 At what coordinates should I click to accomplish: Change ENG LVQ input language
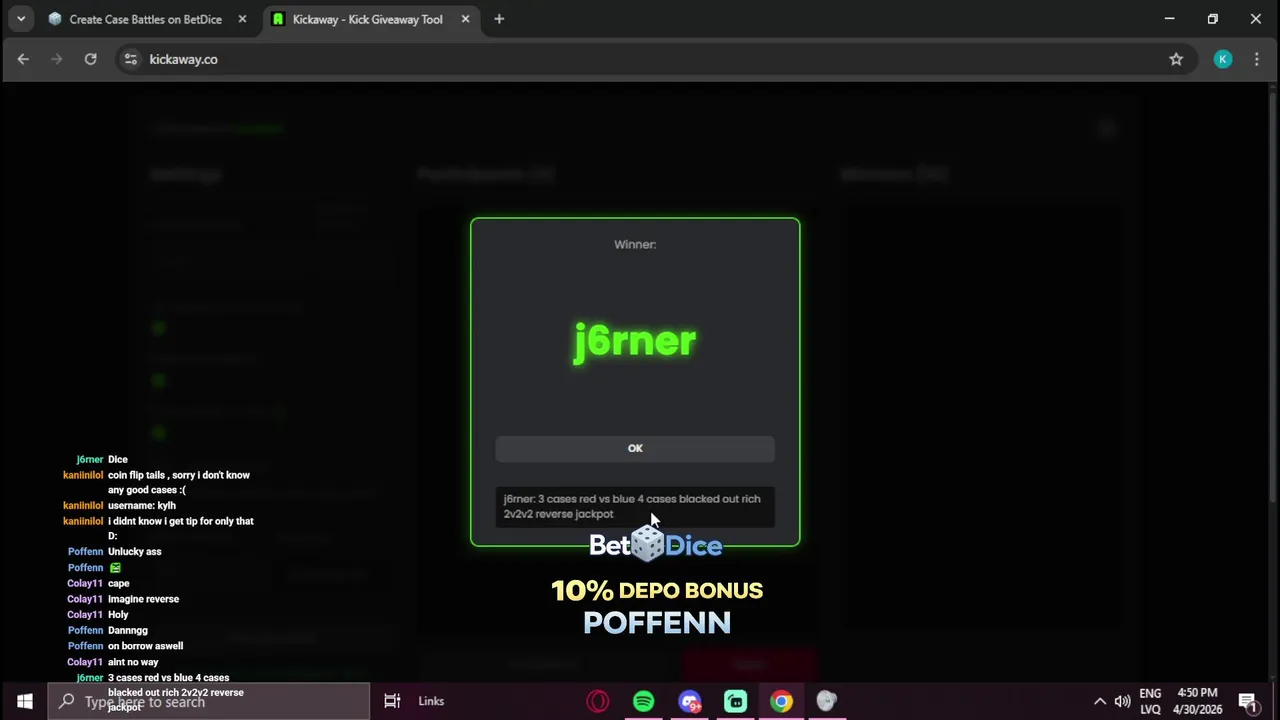pos(1150,701)
